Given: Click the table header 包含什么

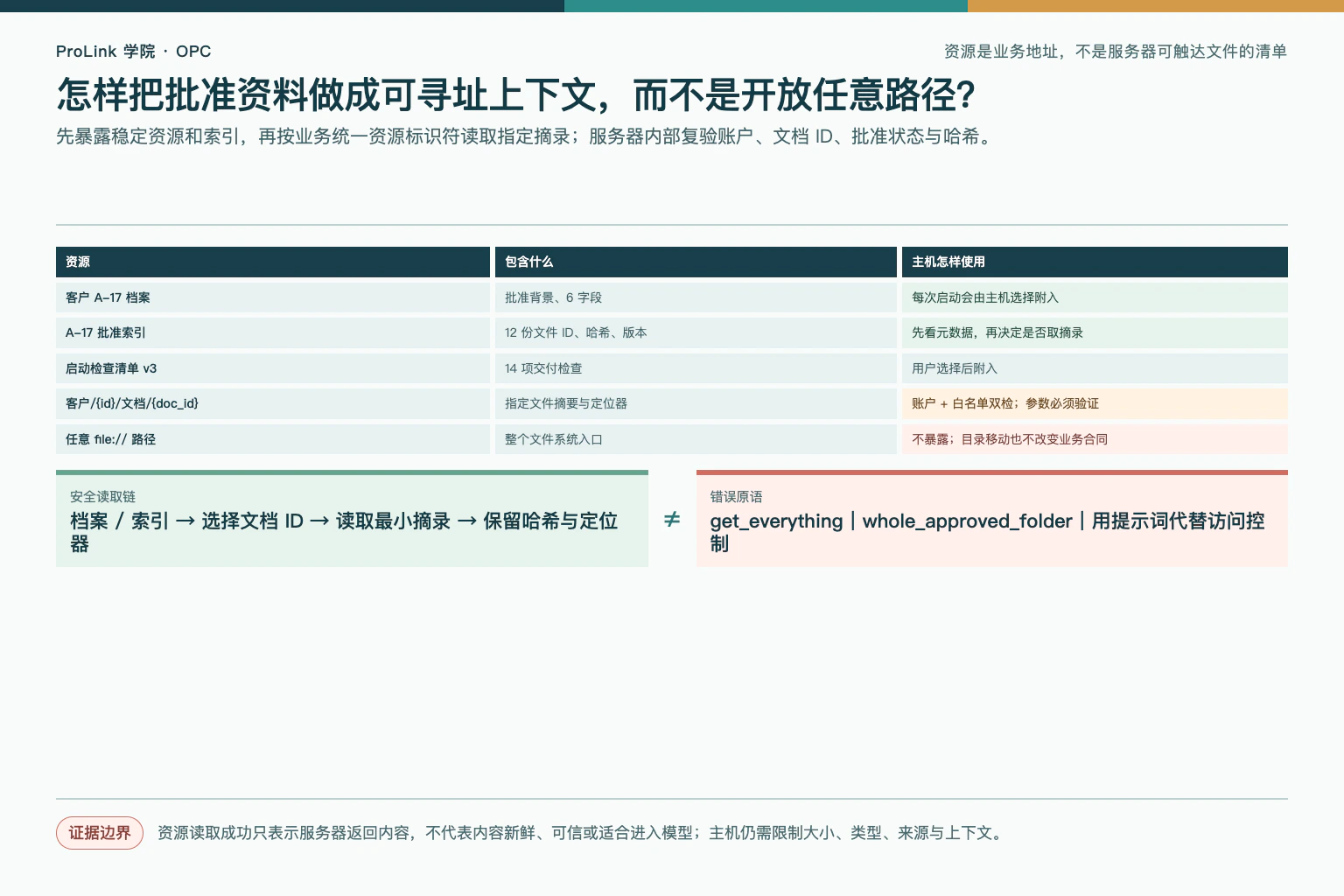Looking at the screenshot, I should pyautogui.click(x=696, y=262).
